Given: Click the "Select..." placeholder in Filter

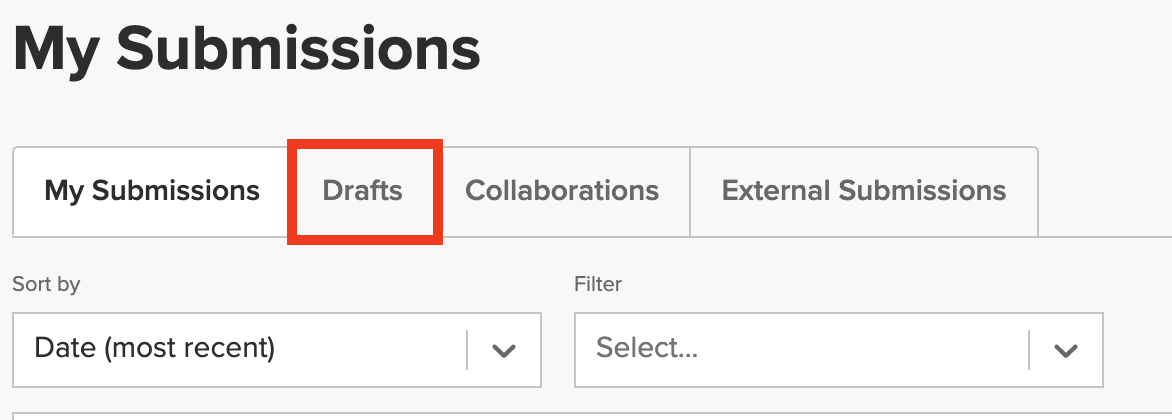Looking at the screenshot, I should coord(647,348).
